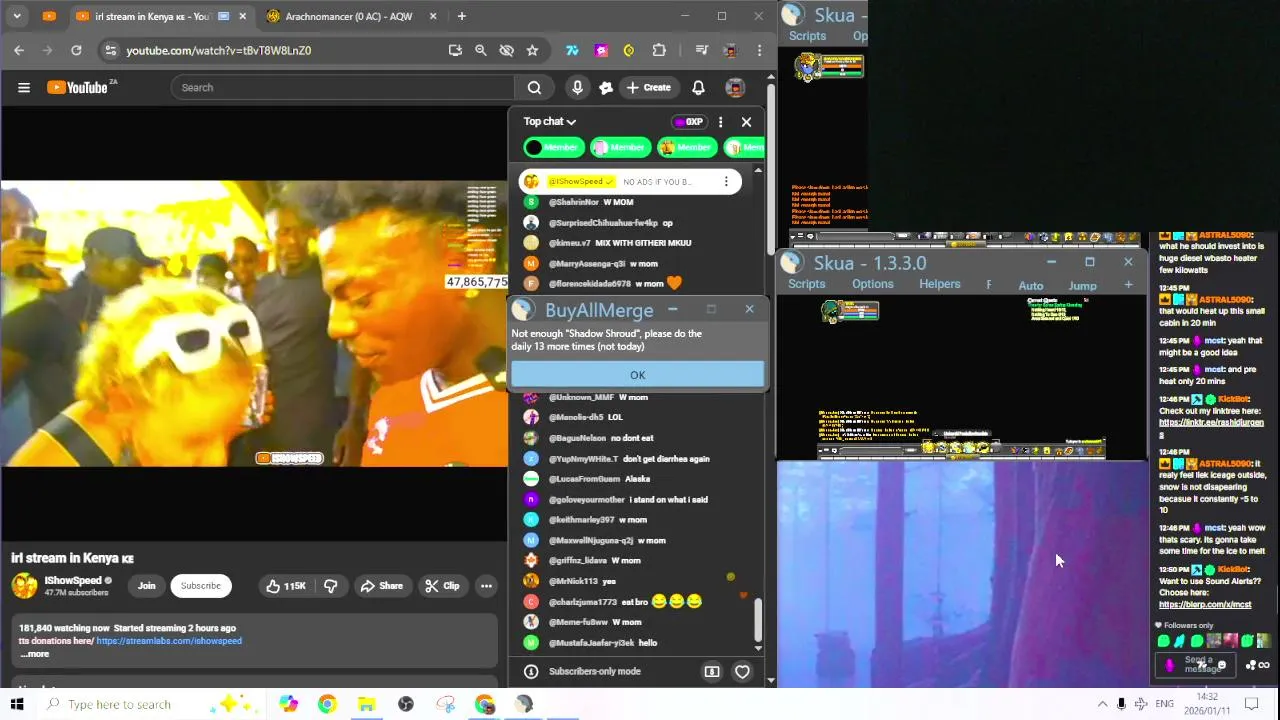Click the Create button
The width and height of the screenshot is (1280, 720).
pyautogui.click(x=648, y=87)
